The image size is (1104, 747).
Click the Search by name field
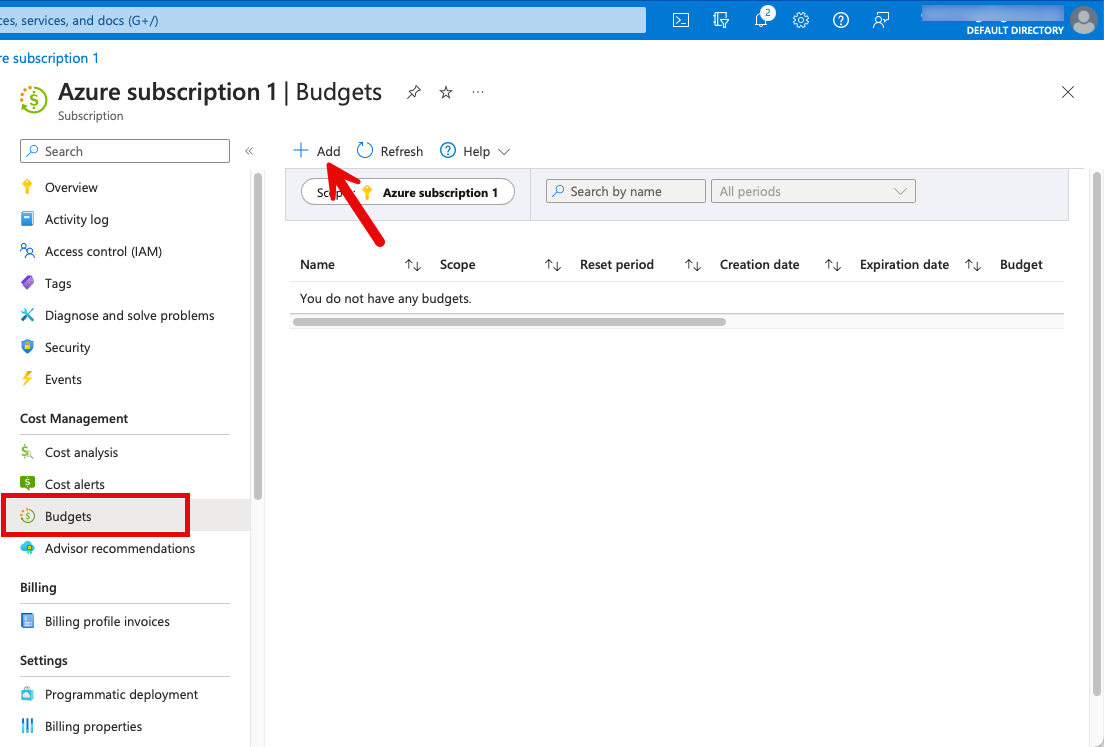point(626,191)
